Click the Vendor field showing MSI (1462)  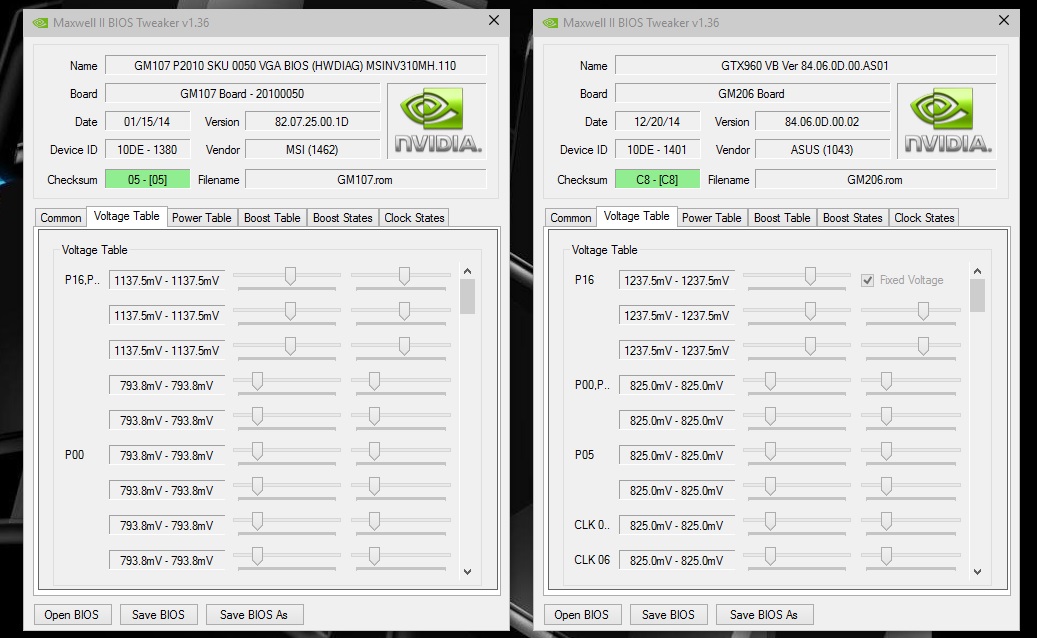tap(312, 150)
